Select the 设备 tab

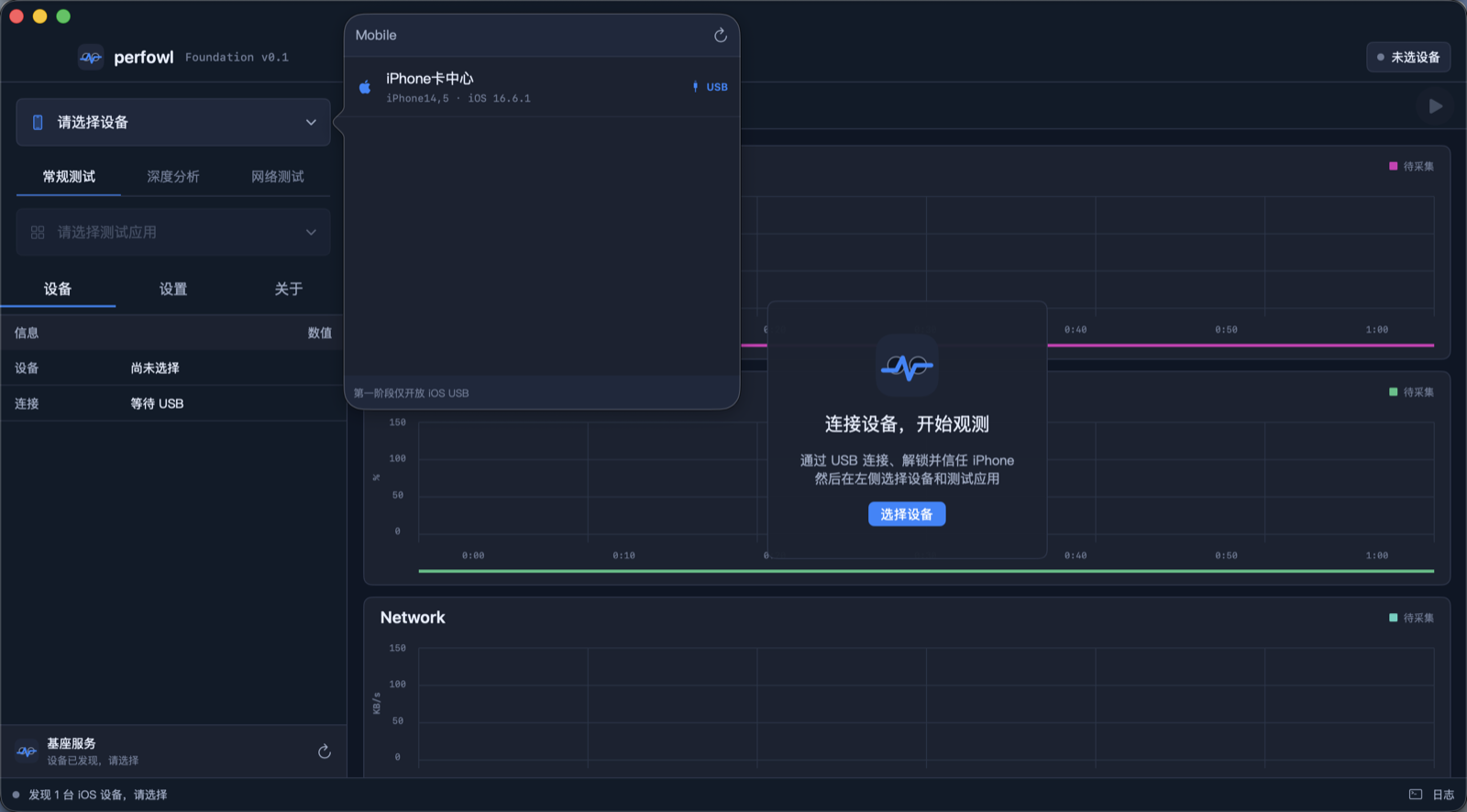tap(58, 289)
